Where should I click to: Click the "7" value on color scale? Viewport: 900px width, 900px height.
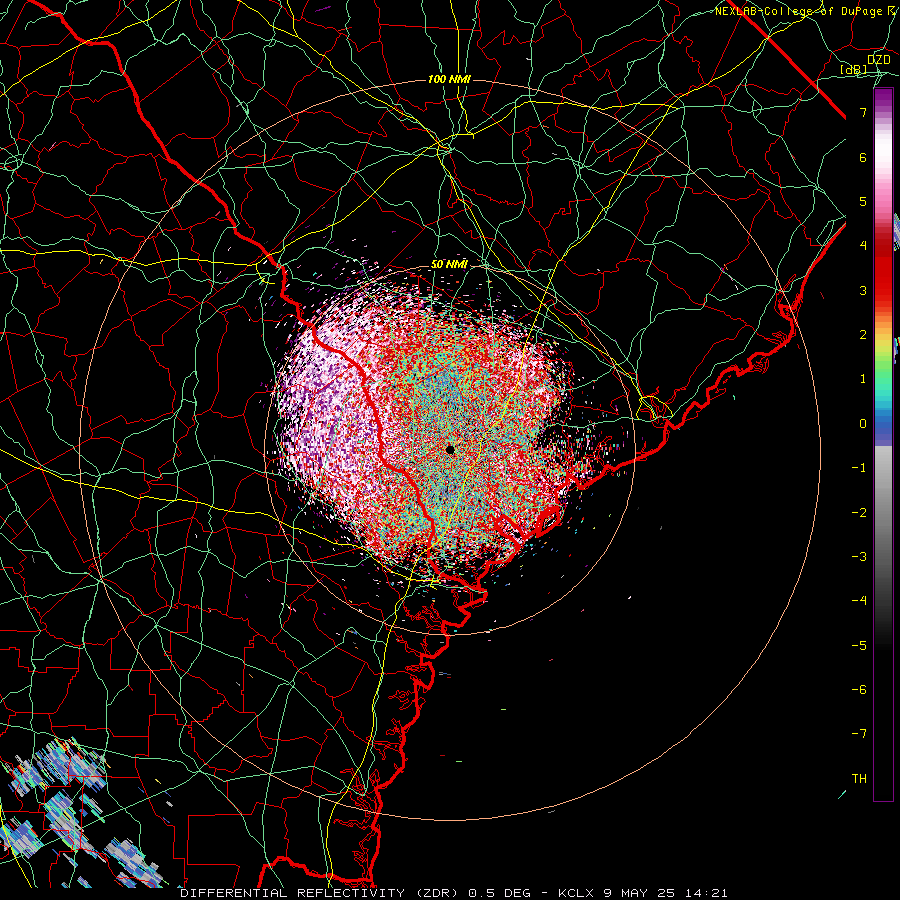(x=863, y=112)
